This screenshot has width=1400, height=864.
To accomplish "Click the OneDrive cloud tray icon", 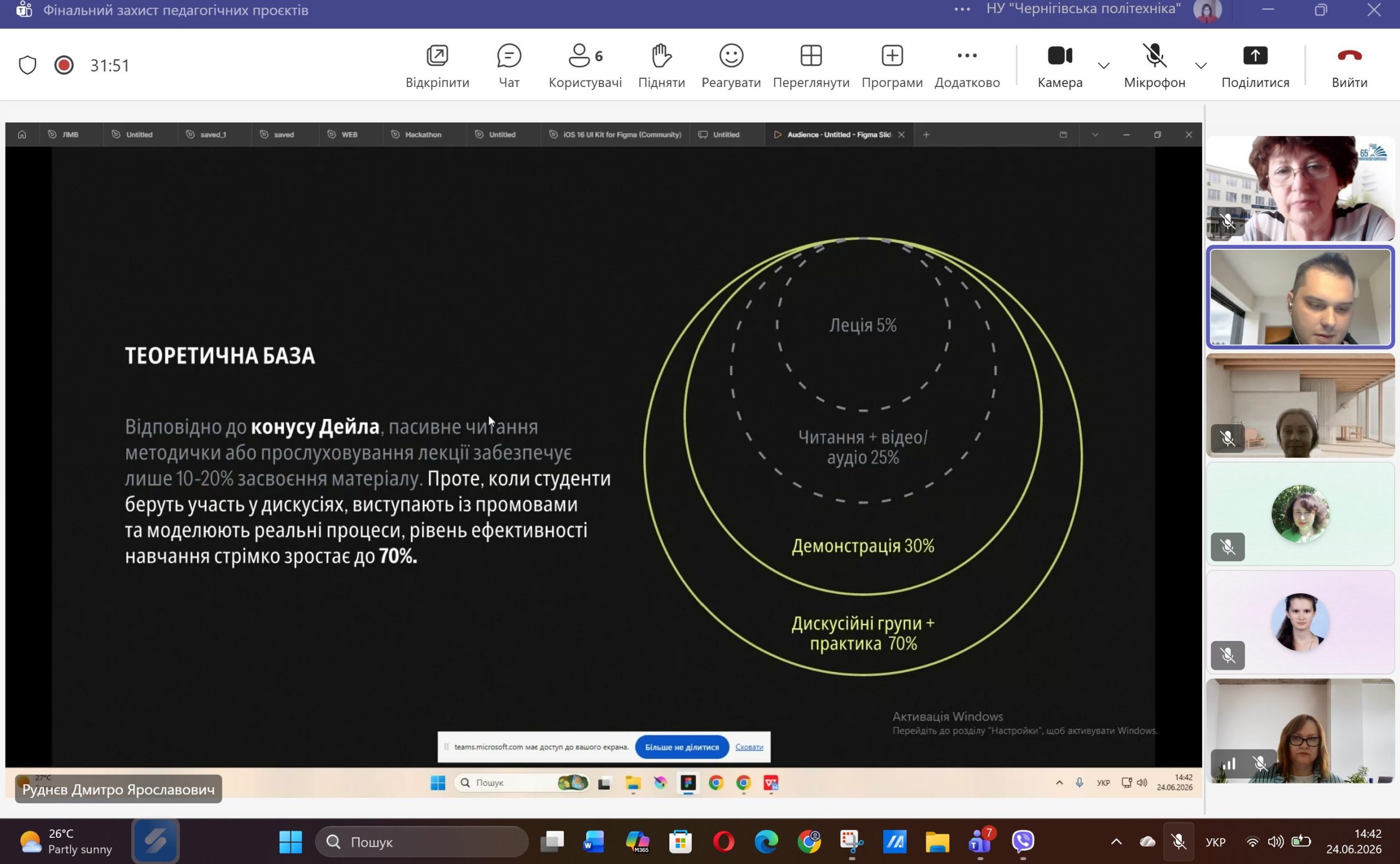I will pyautogui.click(x=1147, y=842).
